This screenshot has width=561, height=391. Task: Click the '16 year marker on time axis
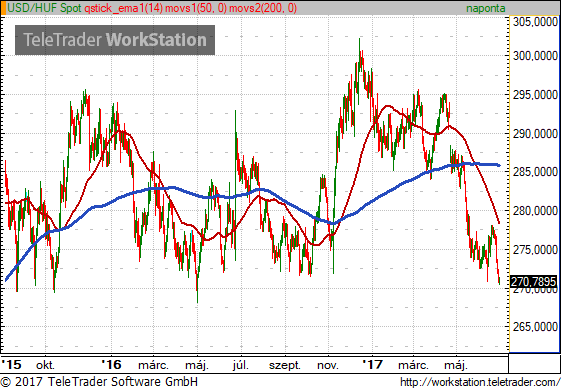point(111,365)
